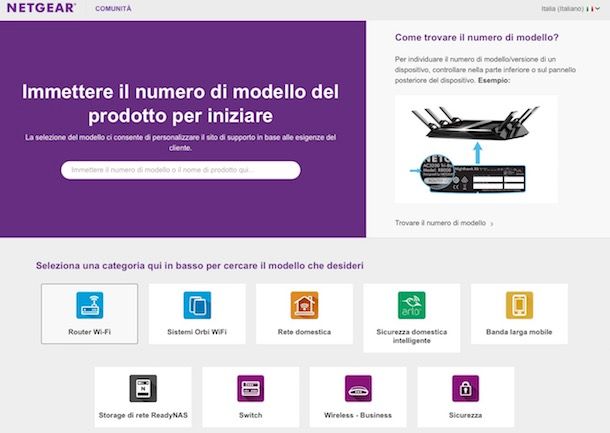Viewport: 610px width, 433px height.
Task: Select the Banda larga mobile label
Action: coord(519,332)
